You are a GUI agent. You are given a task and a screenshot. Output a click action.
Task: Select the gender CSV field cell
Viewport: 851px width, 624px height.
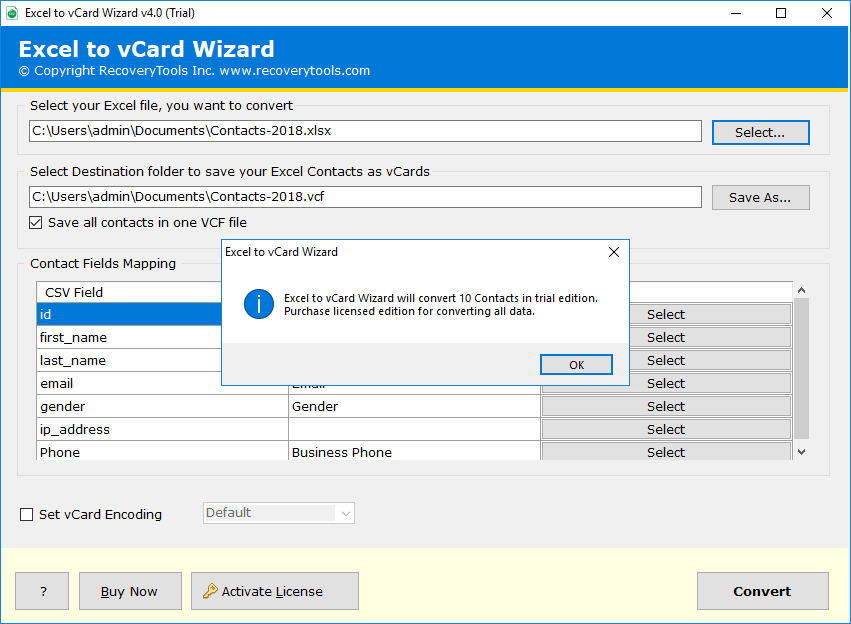click(162, 406)
